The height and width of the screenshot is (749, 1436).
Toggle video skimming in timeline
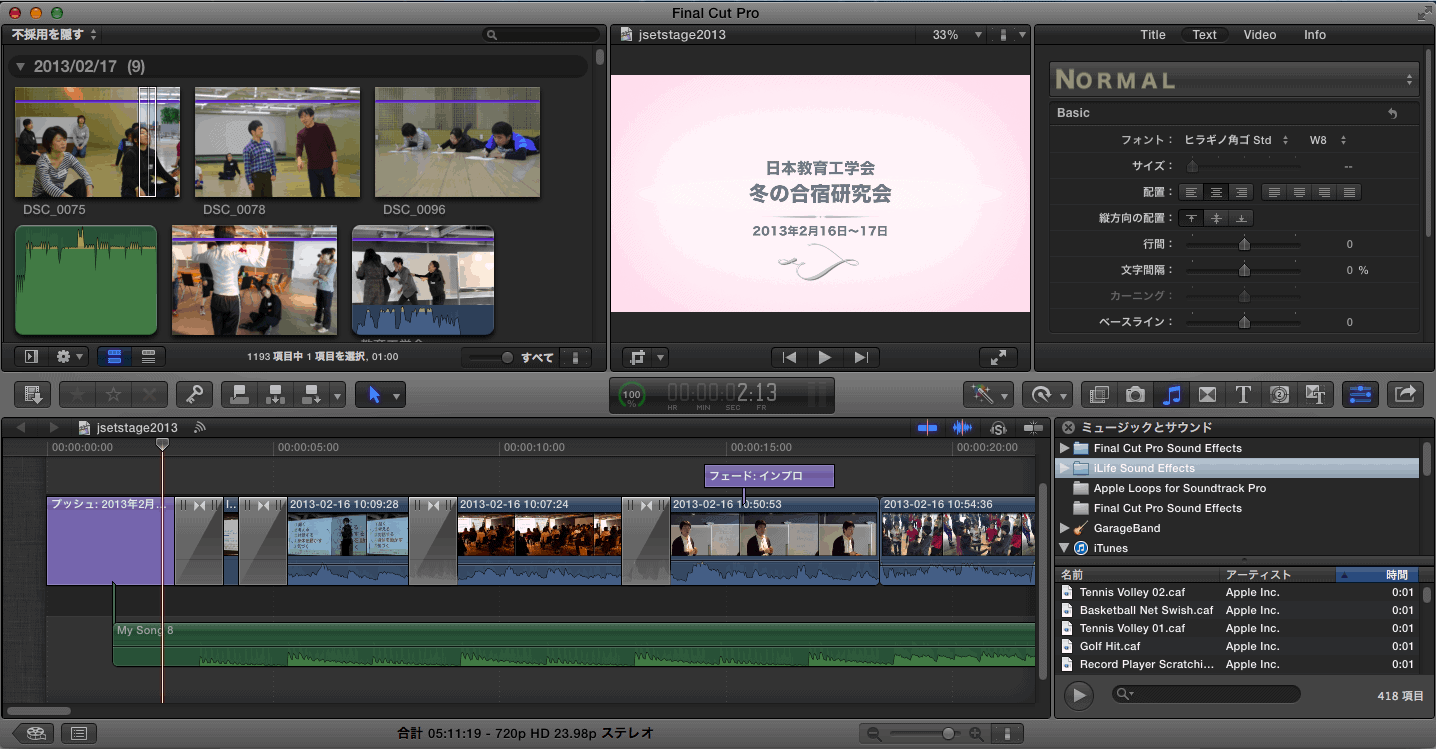[x=928, y=427]
